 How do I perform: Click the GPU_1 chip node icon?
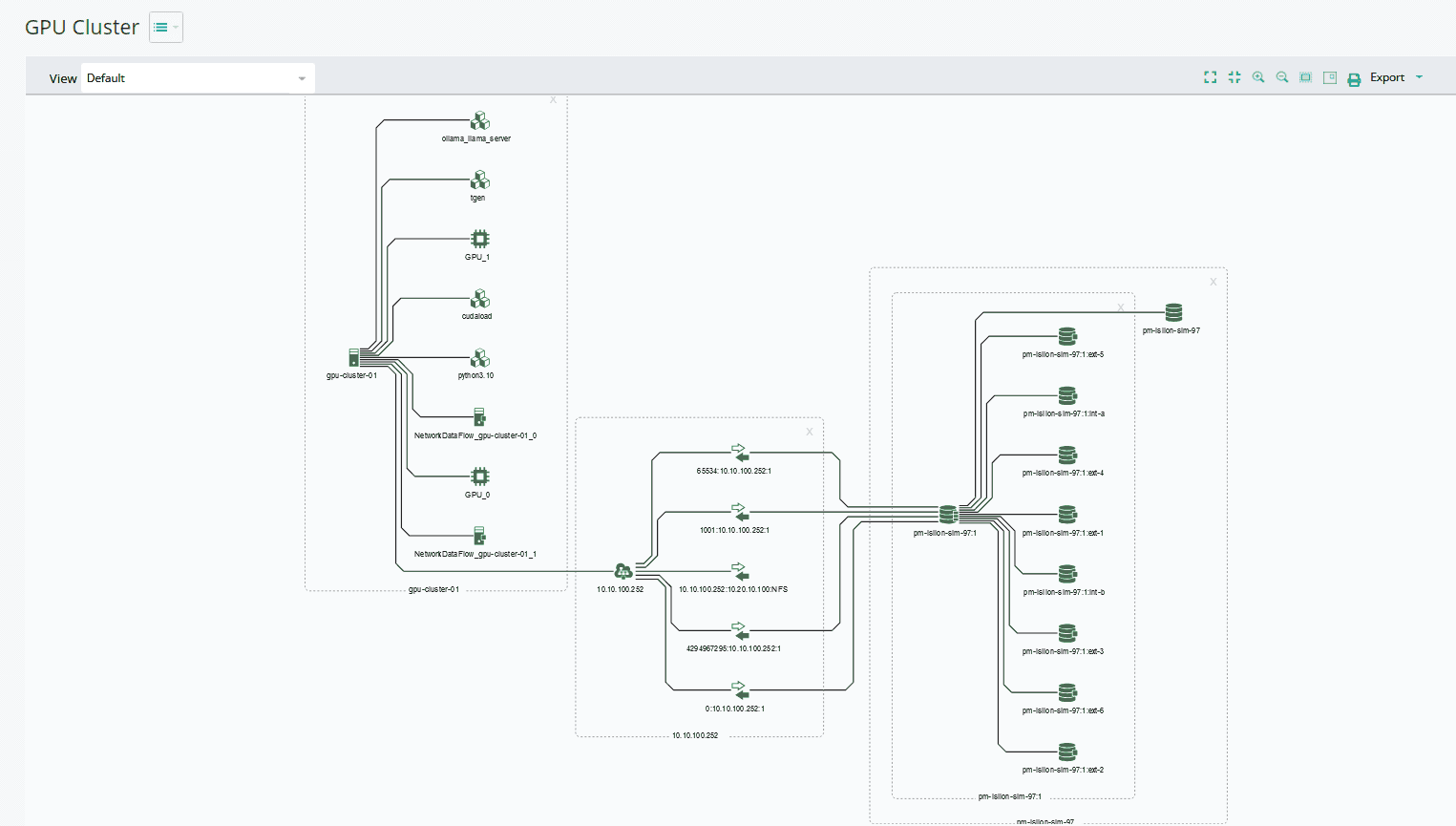[480, 239]
